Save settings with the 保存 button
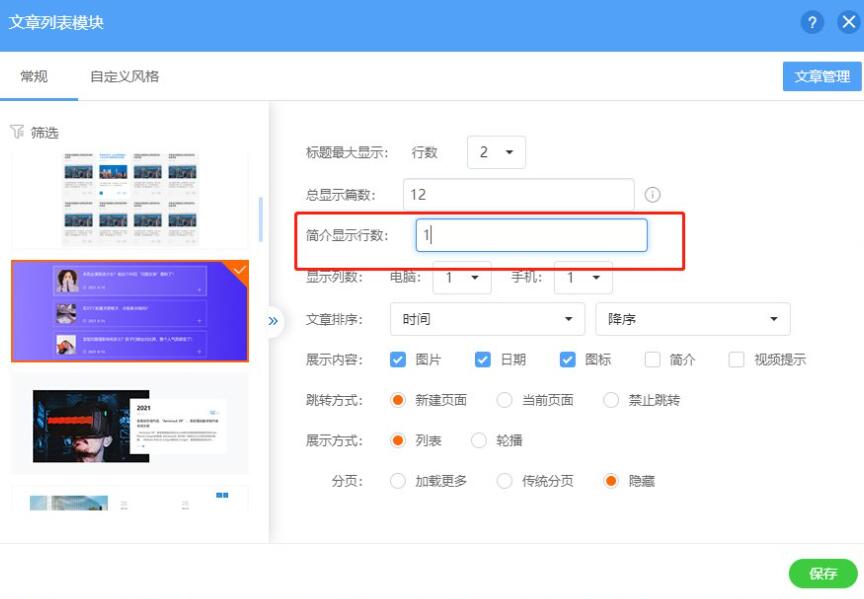Viewport: 864px width, 599px height. click(822, 573)
